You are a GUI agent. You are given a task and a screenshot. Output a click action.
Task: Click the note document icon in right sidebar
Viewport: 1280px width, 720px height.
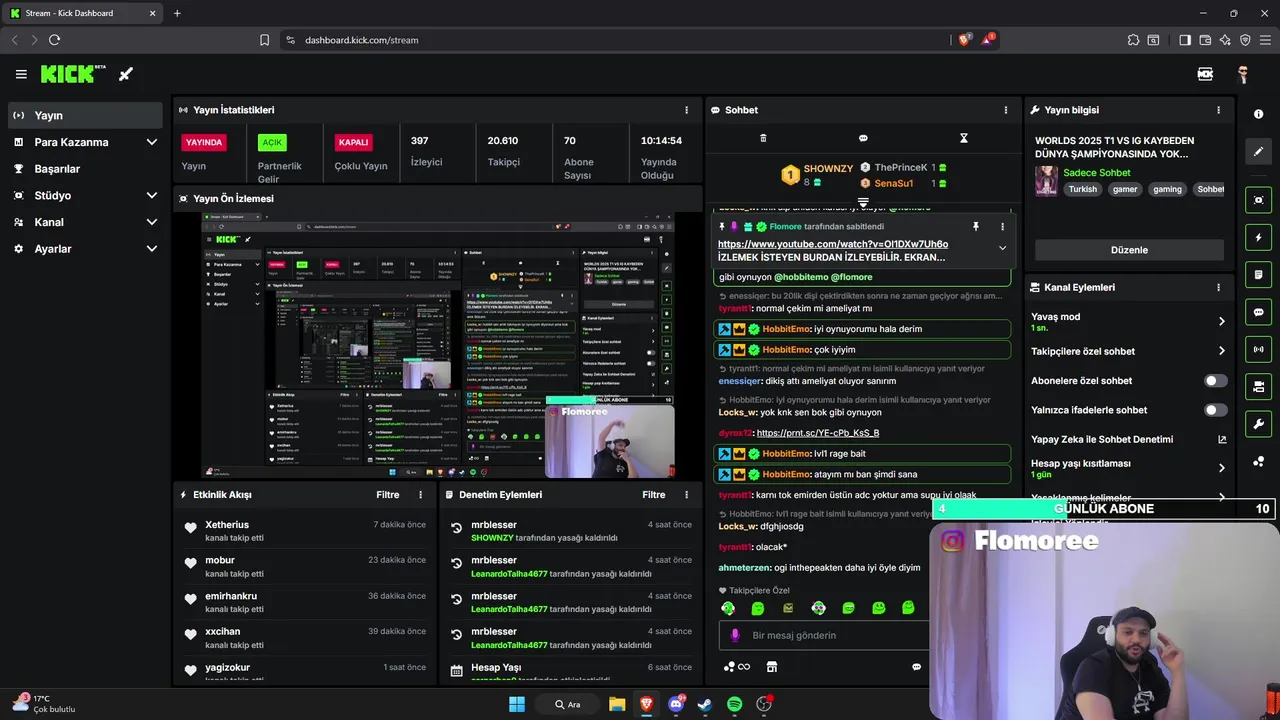pyautogui.click(x=1258, y=275)
